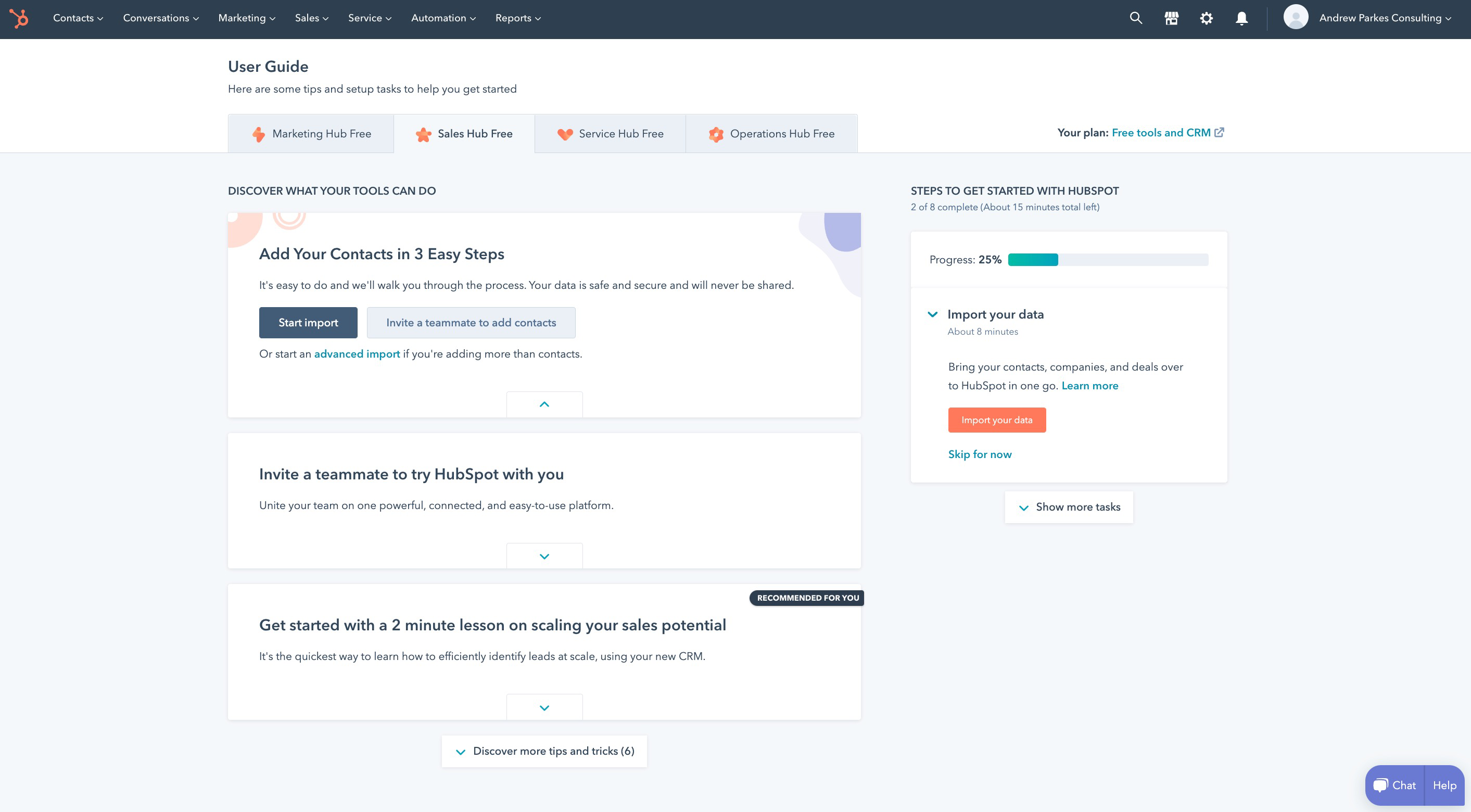
Task: Click the orange Import your data button
Action: [x=997, y=420]
